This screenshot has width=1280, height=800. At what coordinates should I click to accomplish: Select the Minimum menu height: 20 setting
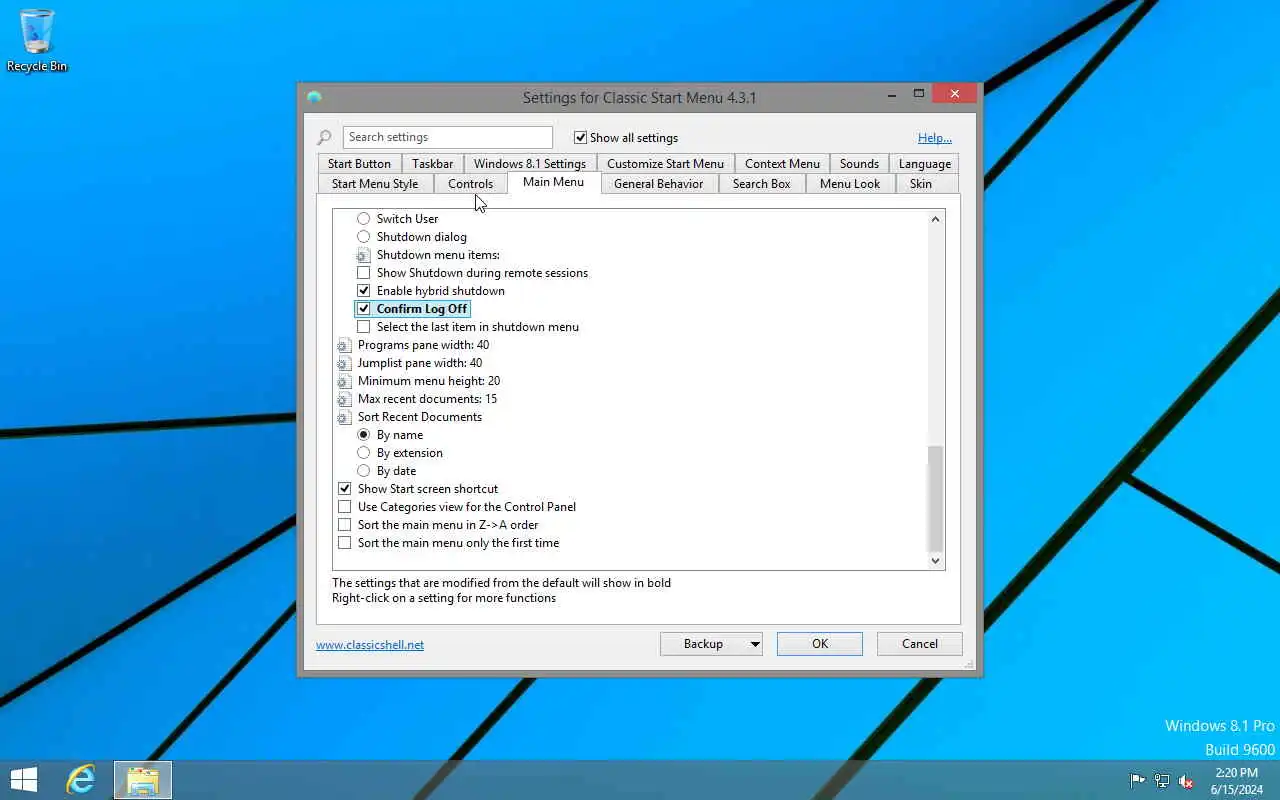429,381
